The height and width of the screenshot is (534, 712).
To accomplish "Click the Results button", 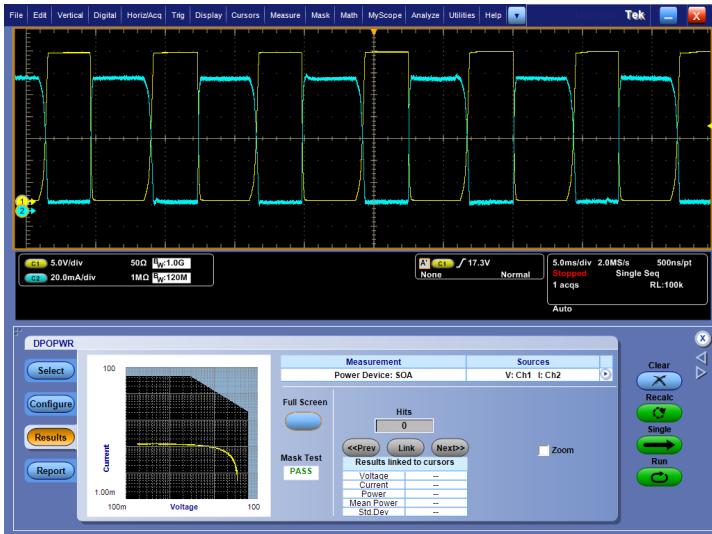I will point(50,437).
